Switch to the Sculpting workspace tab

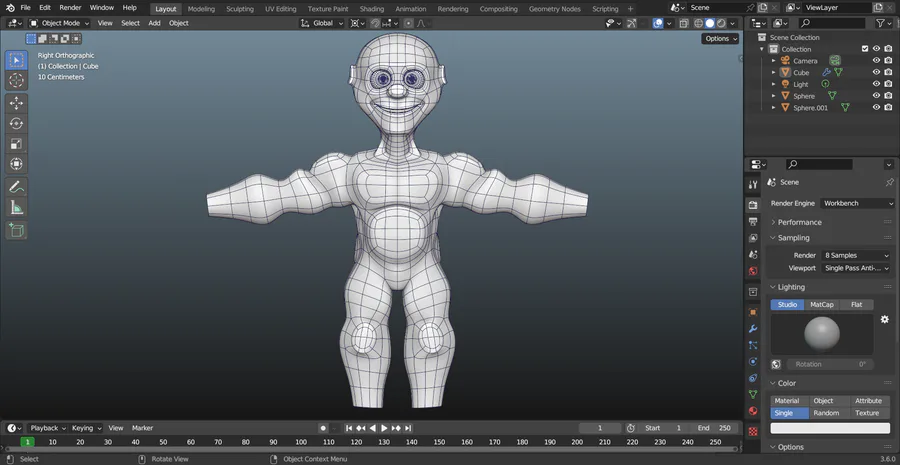tap(240, 8)
